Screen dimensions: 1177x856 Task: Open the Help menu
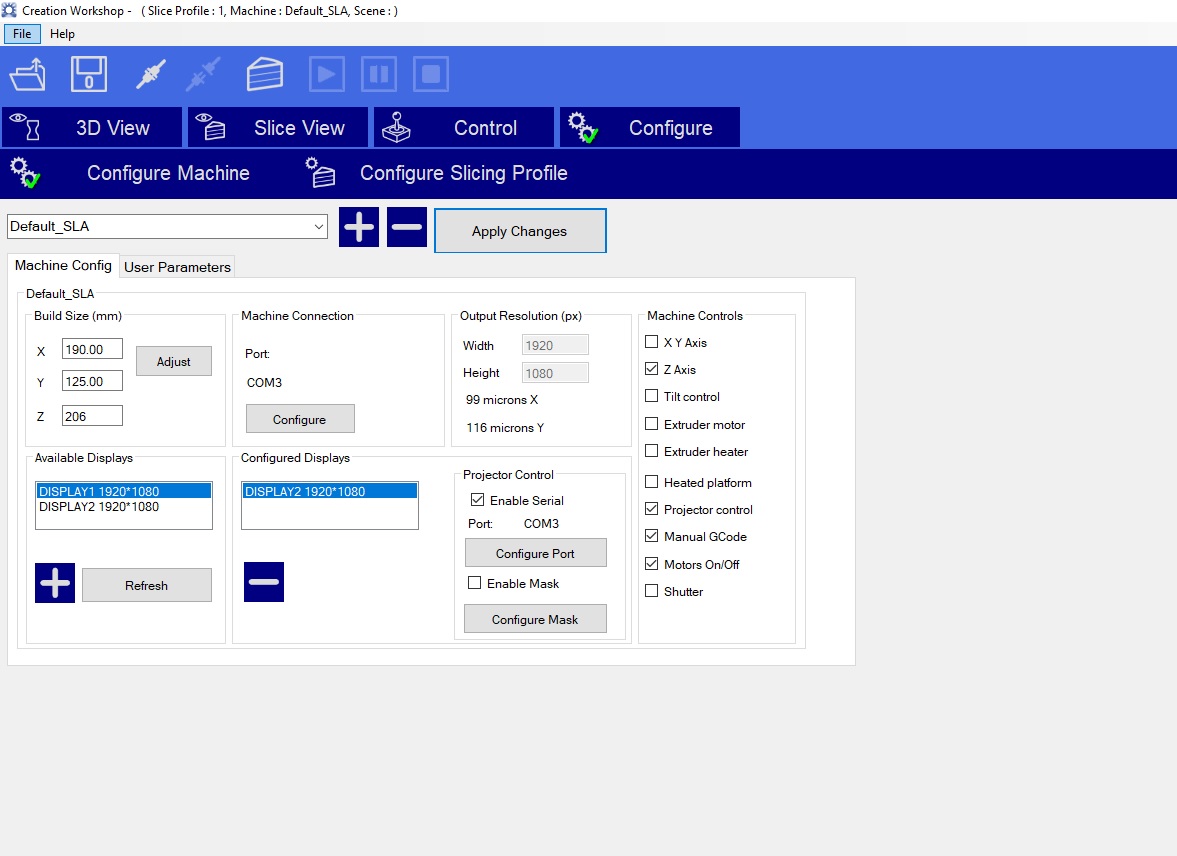click(62, 34)
